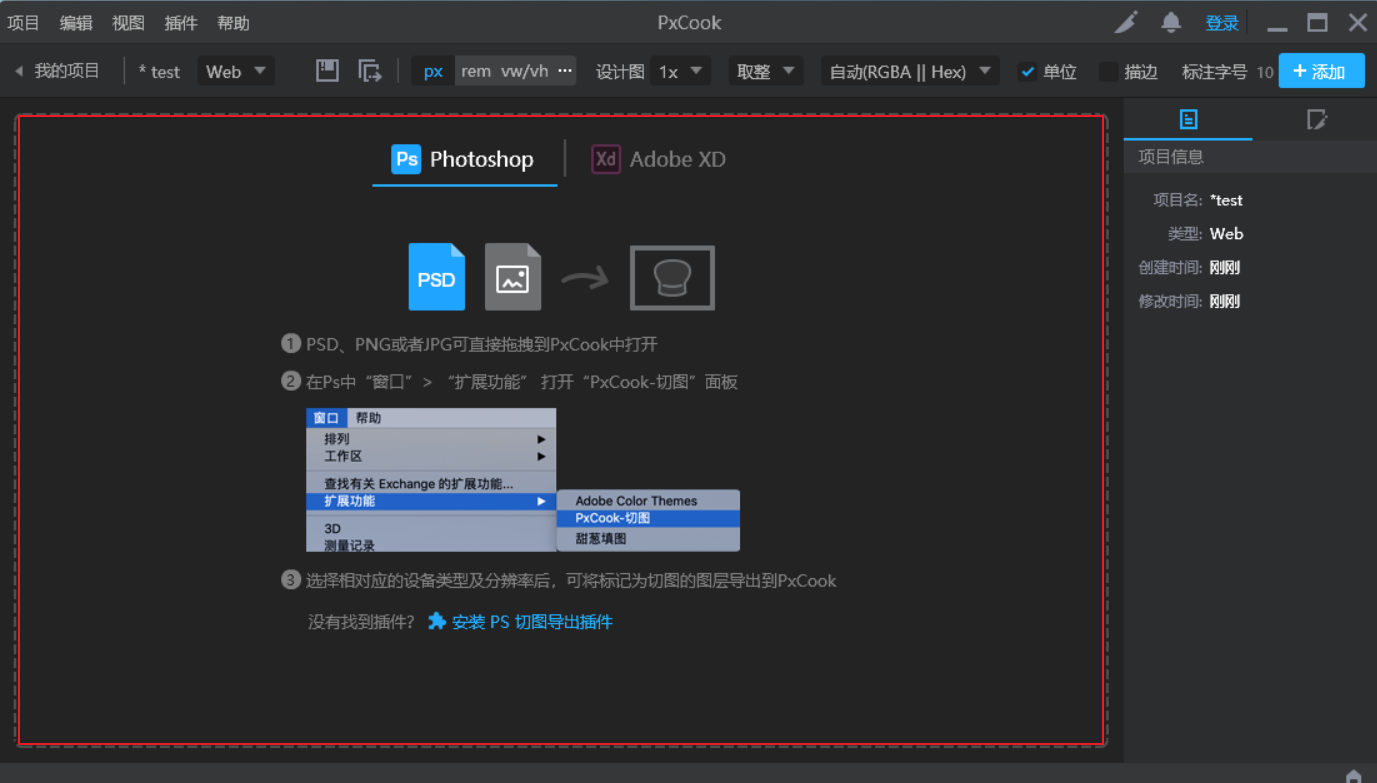Open the 编辑 menu
This screenshot has width=1377, height=783.
point(76,23)
